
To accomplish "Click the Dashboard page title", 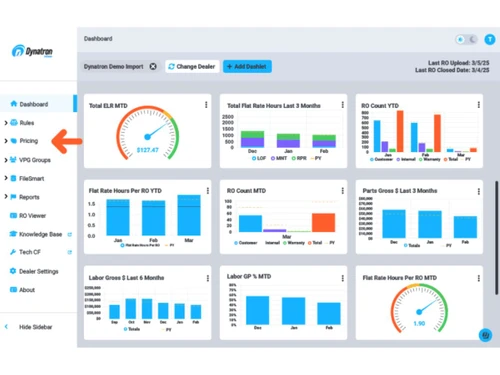I will [98, 39].
